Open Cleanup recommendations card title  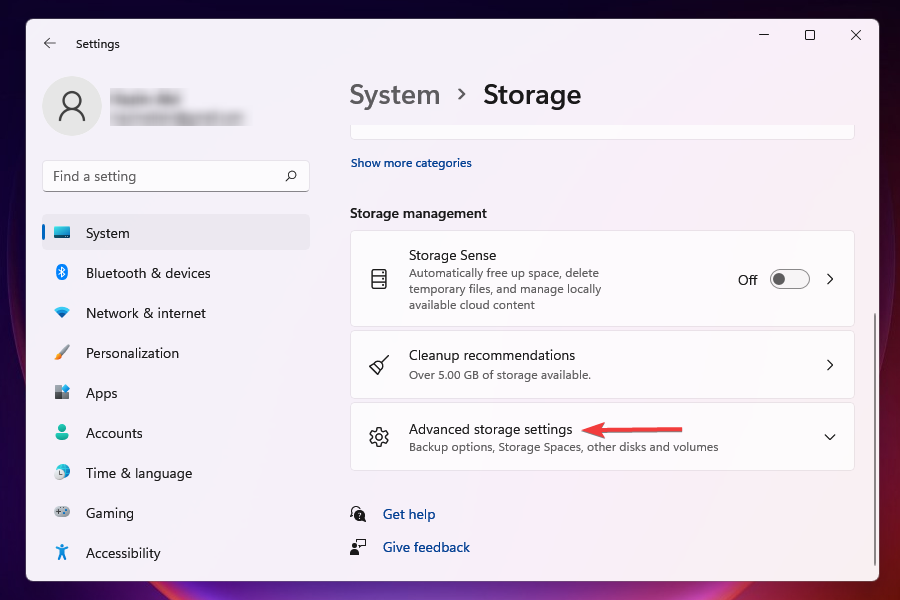[x=492, y=355]
